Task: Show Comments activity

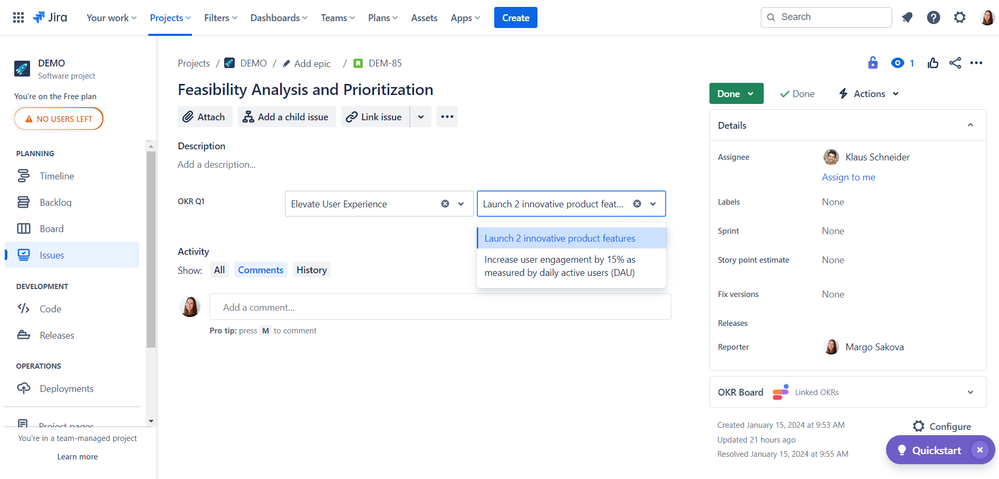Action: (261, 270)
